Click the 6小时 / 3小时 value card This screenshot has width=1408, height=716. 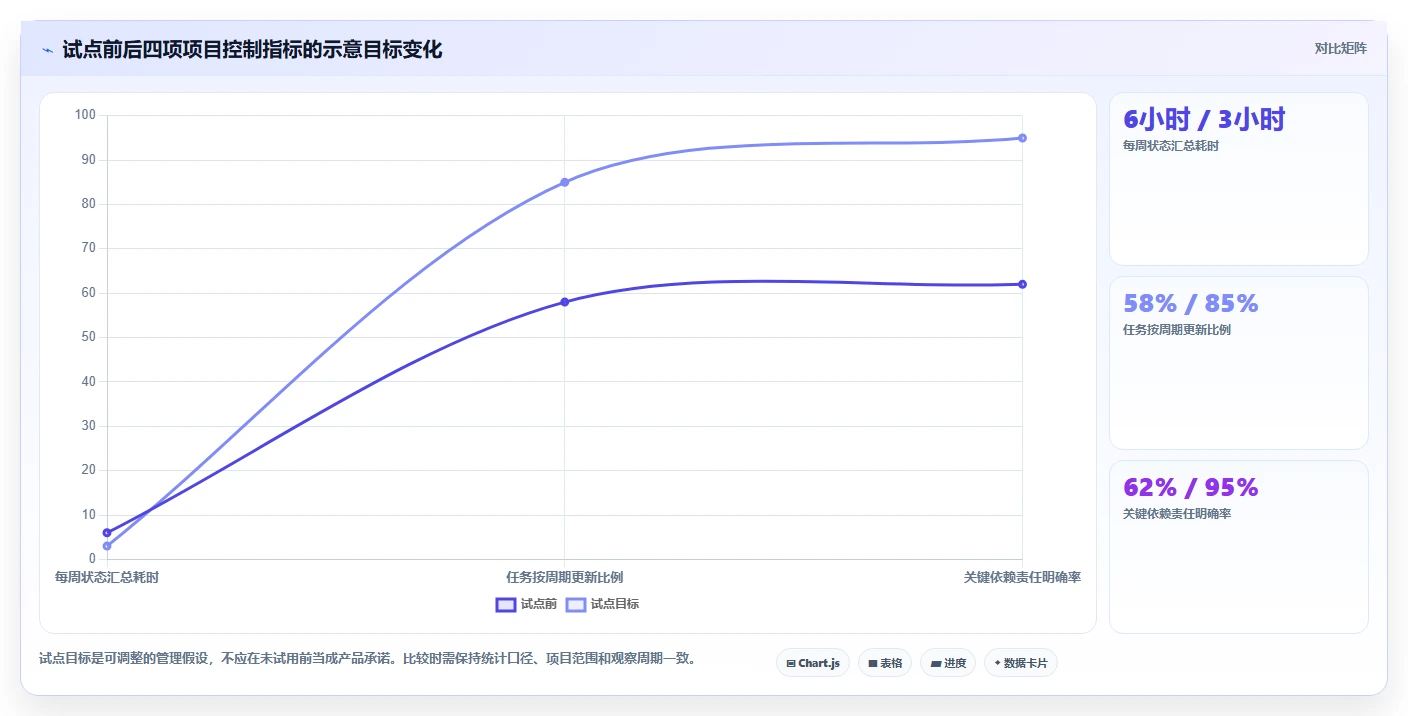(1239, 179)
